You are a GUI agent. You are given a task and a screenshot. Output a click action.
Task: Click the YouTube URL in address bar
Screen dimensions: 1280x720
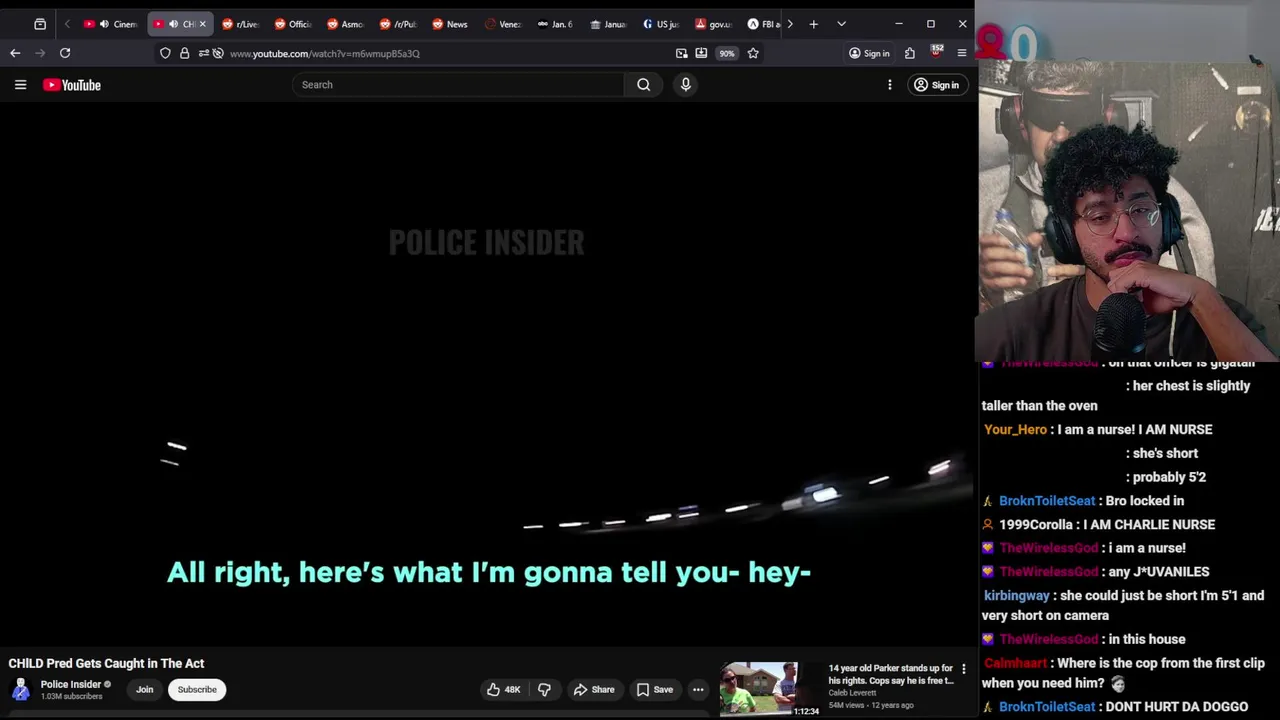tap(325, 53)
